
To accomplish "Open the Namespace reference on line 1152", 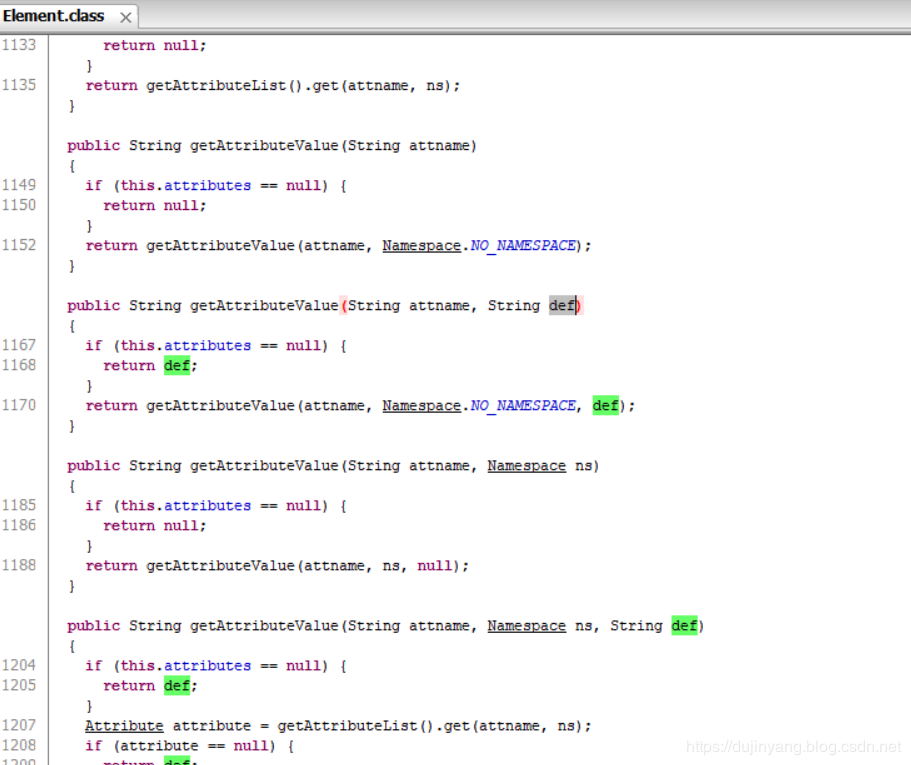I will (421, 245).
